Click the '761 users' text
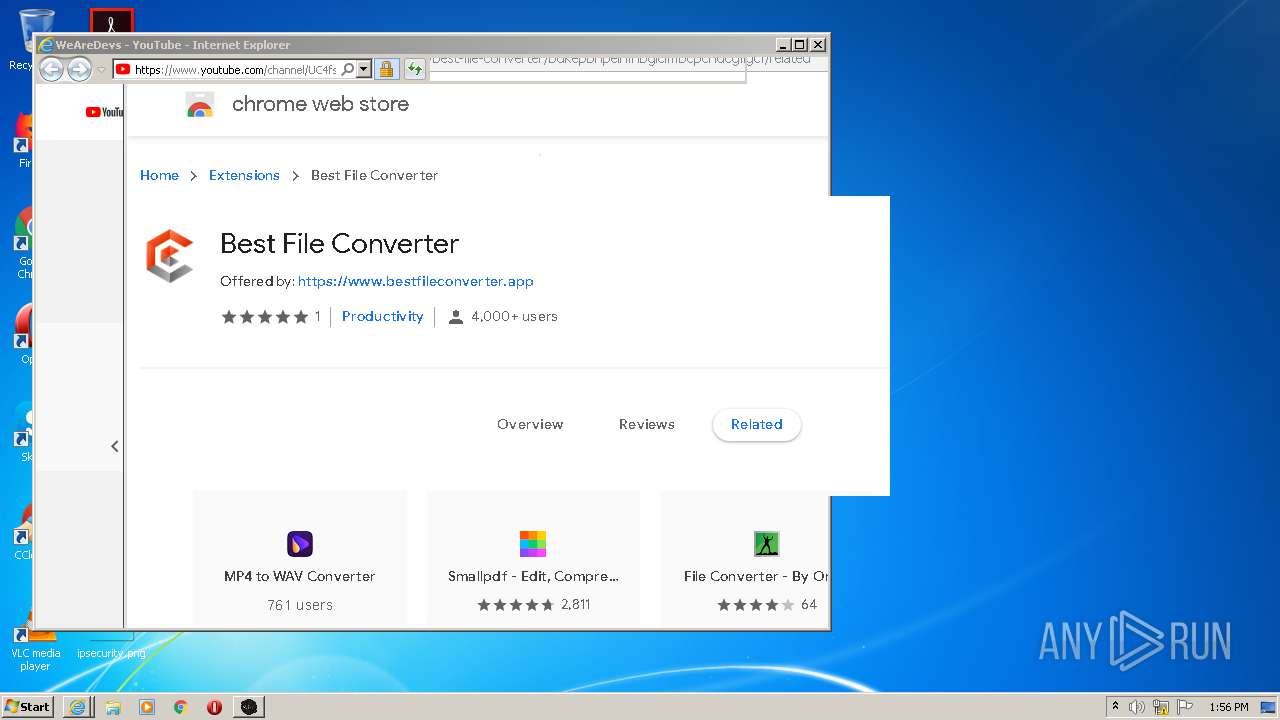Image resolution: width=1280 pixels, height=720 pixels. pos(300,605)
